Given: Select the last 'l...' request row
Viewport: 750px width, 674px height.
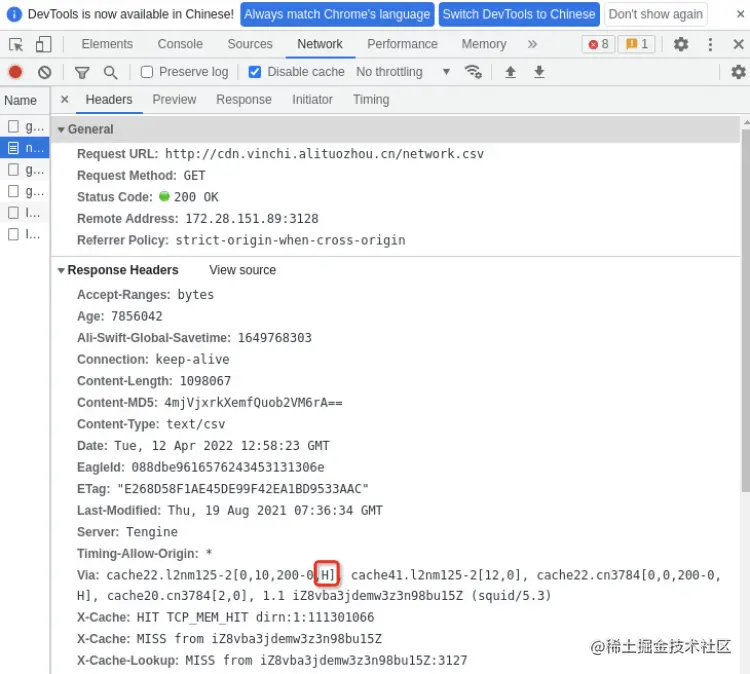Looking at the screenshot, I should point(24,234).
